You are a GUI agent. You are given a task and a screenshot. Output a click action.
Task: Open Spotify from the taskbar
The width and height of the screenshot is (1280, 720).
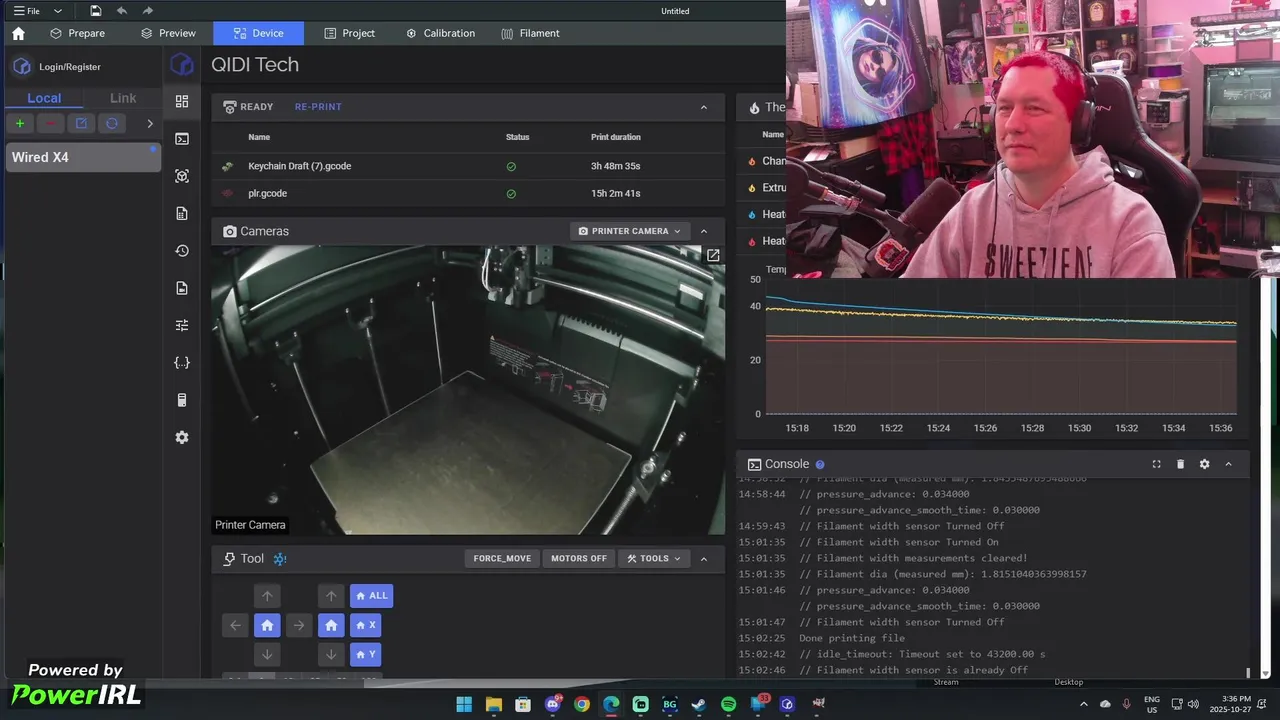click(x=728, y=704)
